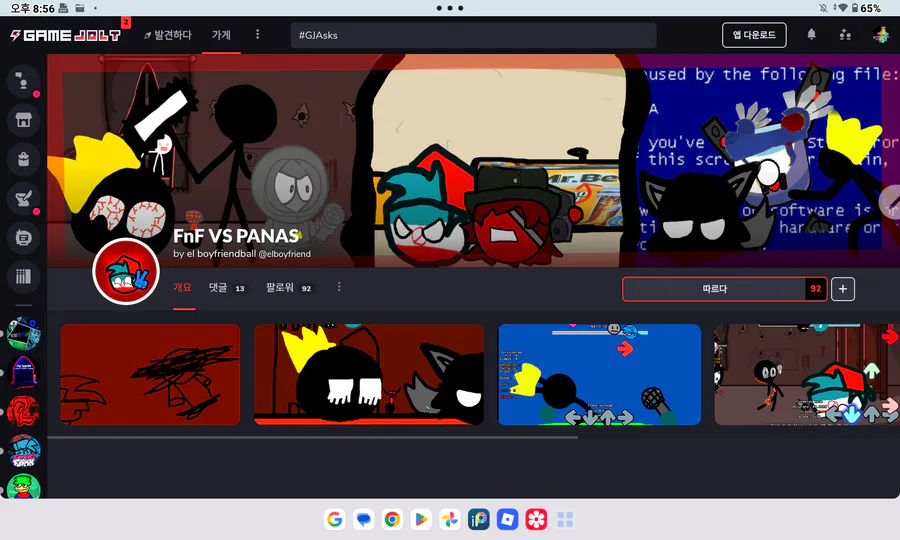Open the top navigation more-options dots
900x540 pixels.
coord(257,34)
